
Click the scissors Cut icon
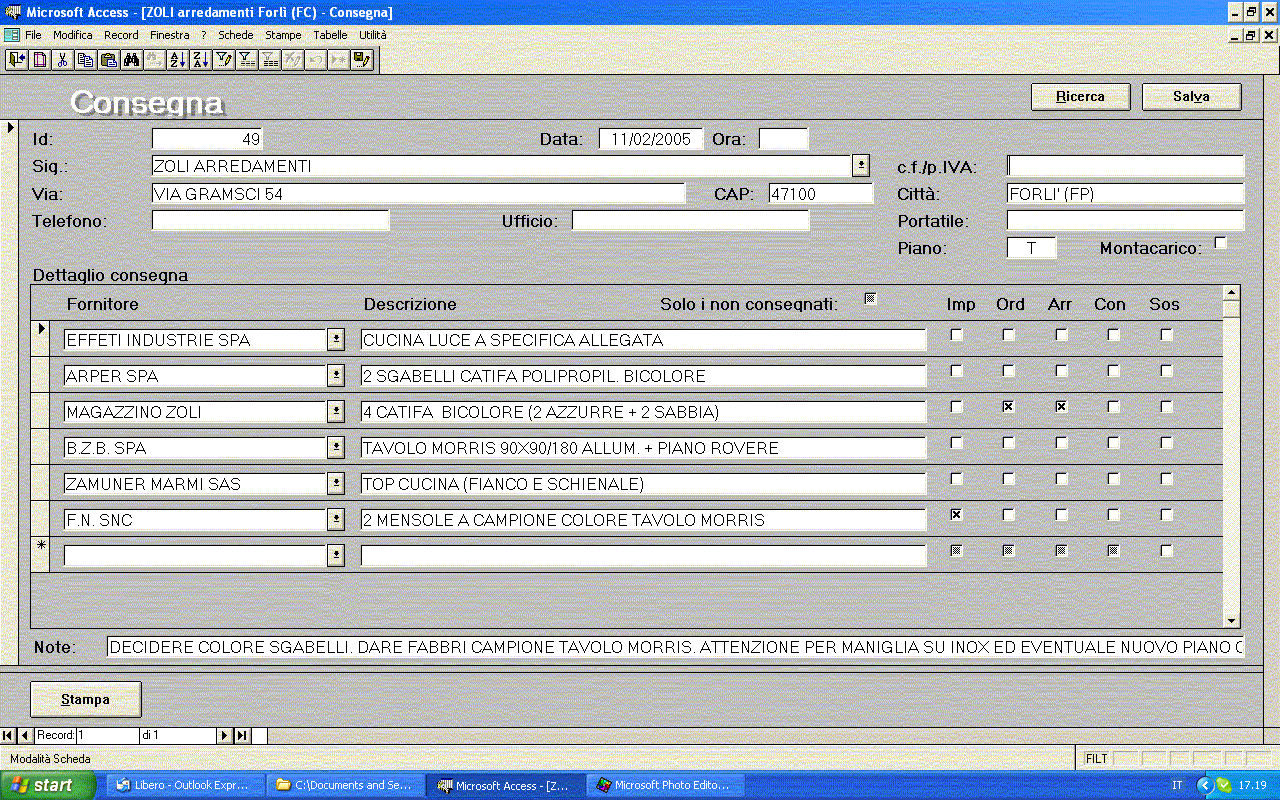[62, 60]
